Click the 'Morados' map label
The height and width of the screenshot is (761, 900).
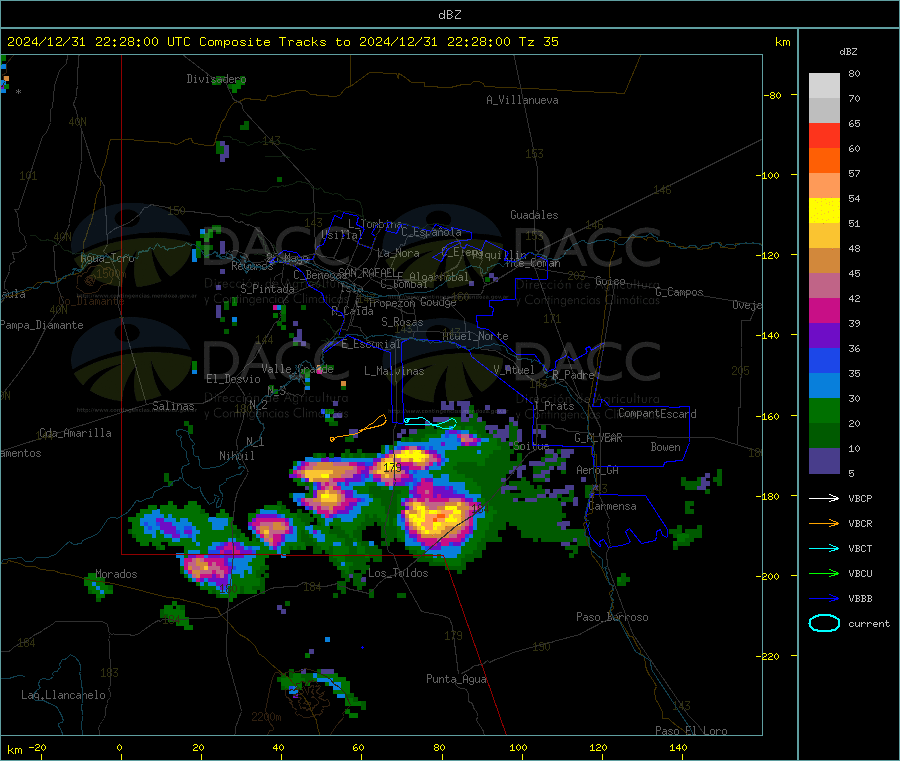pyautogui.click(x=116, y=574)
